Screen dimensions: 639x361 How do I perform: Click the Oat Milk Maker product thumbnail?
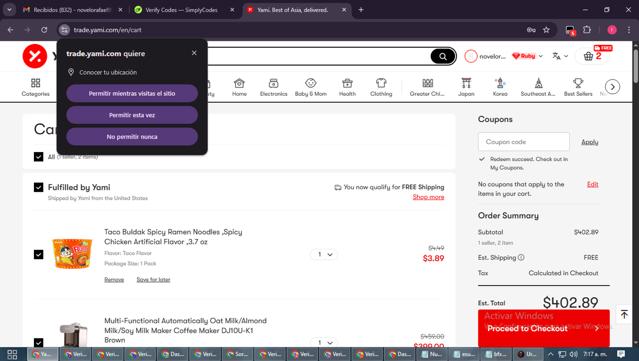(x=73, y=334)
